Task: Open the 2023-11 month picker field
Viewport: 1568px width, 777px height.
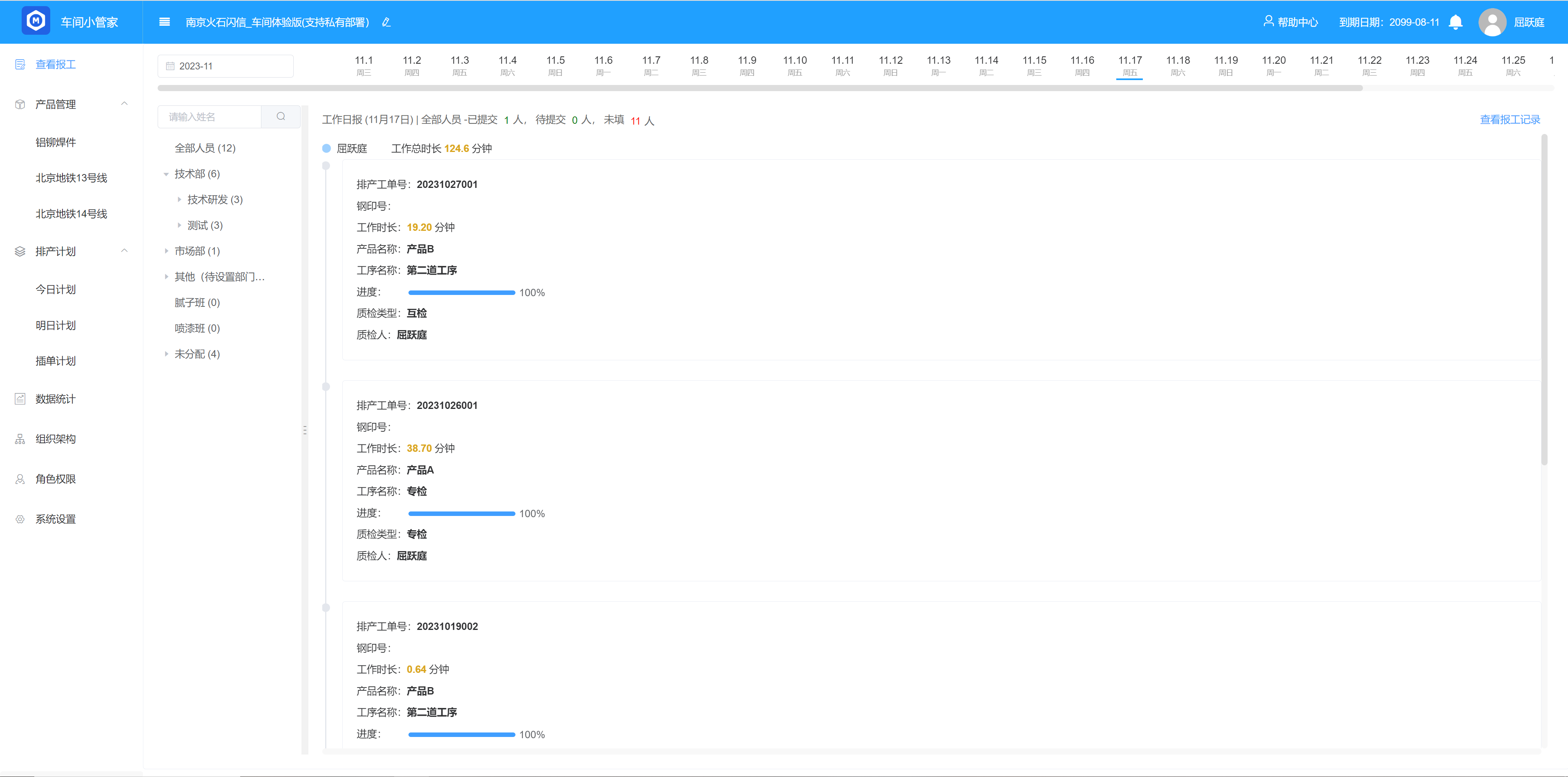Action: [x=225, y=66]
